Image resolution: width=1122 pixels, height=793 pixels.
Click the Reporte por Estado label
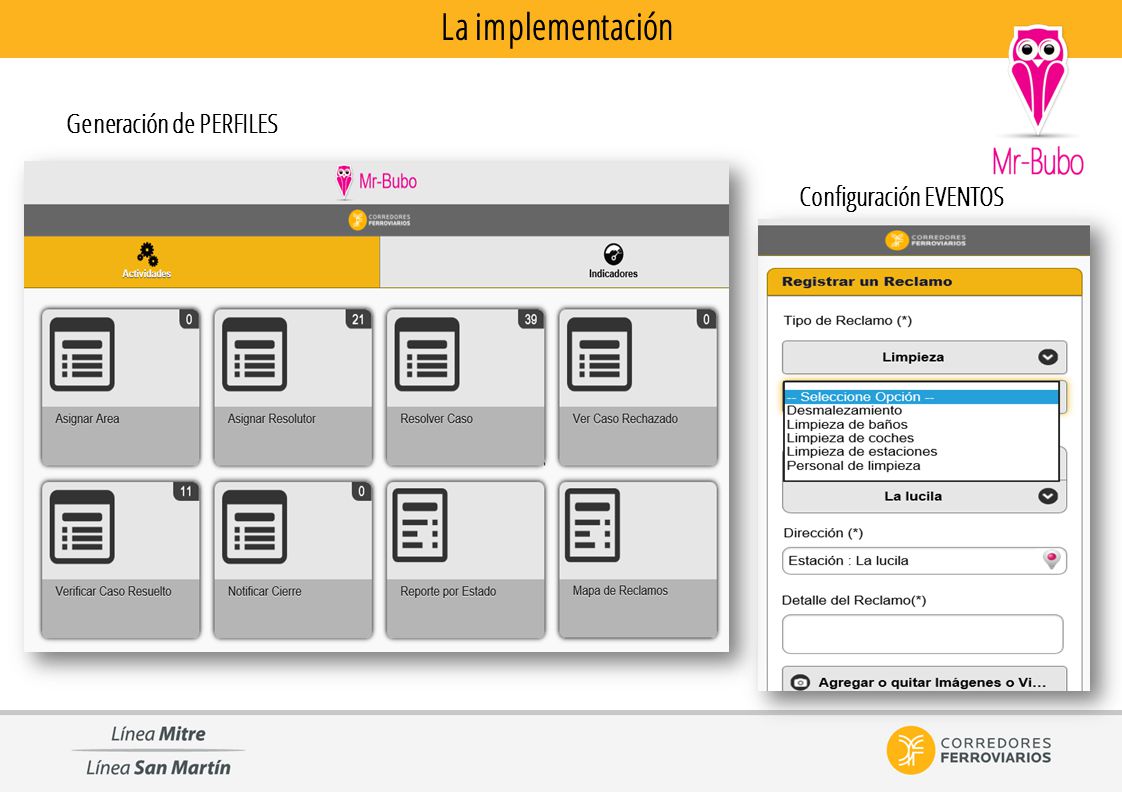[448, 591]
